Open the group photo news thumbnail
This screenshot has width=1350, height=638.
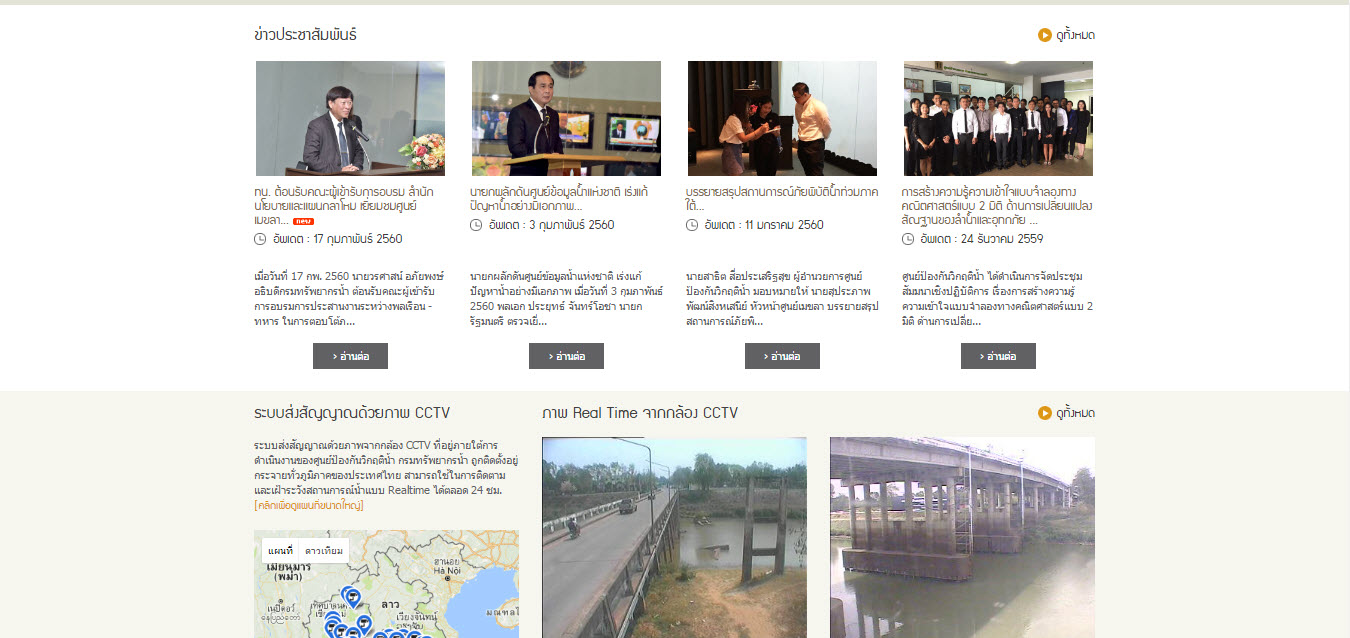(x=998, y=118)
